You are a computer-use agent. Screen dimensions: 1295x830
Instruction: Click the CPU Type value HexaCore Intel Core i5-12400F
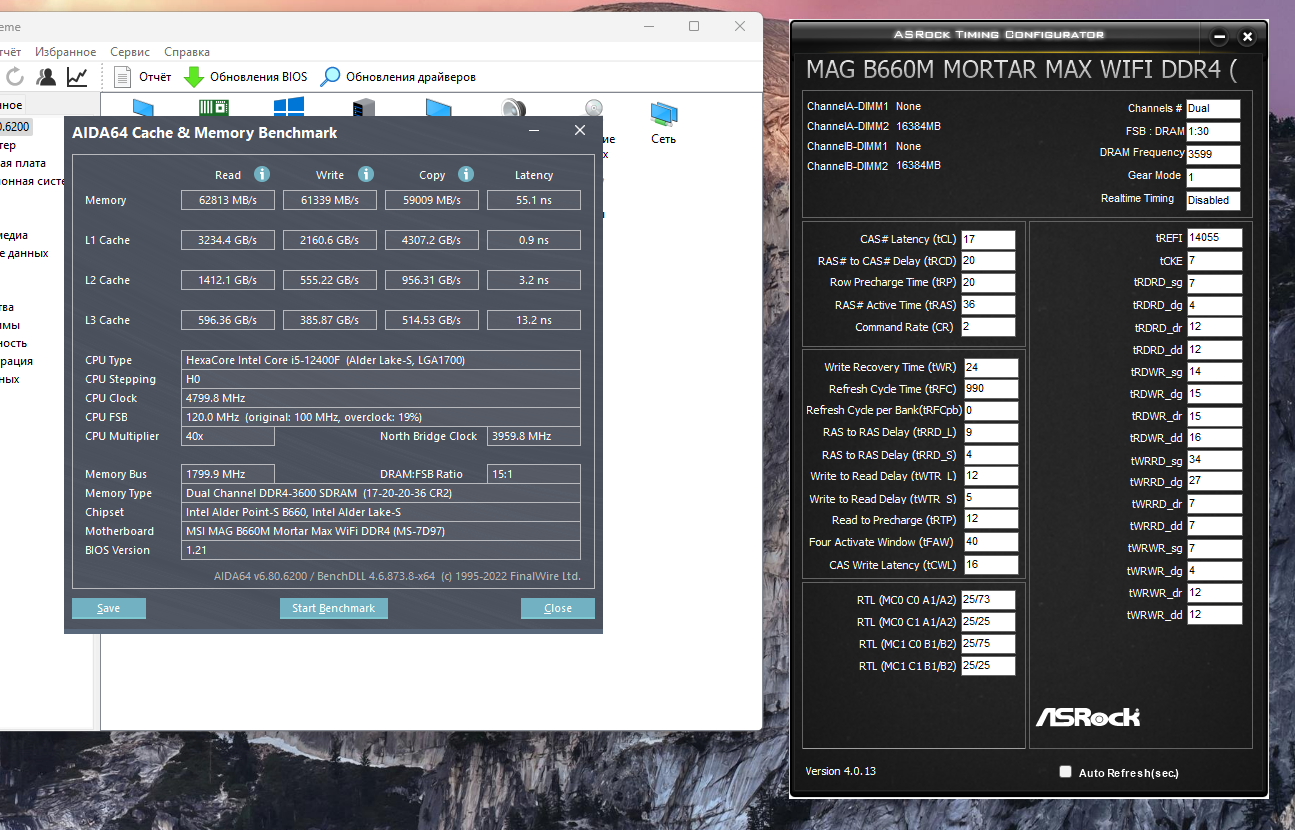point(381,360)
